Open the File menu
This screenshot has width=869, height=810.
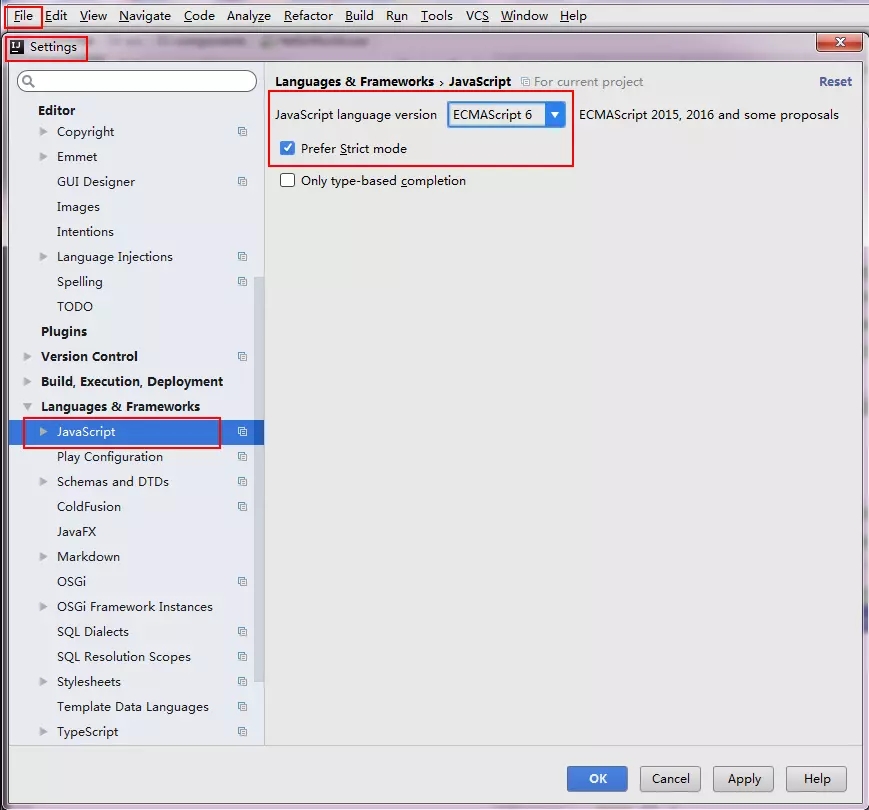point(23,16)
